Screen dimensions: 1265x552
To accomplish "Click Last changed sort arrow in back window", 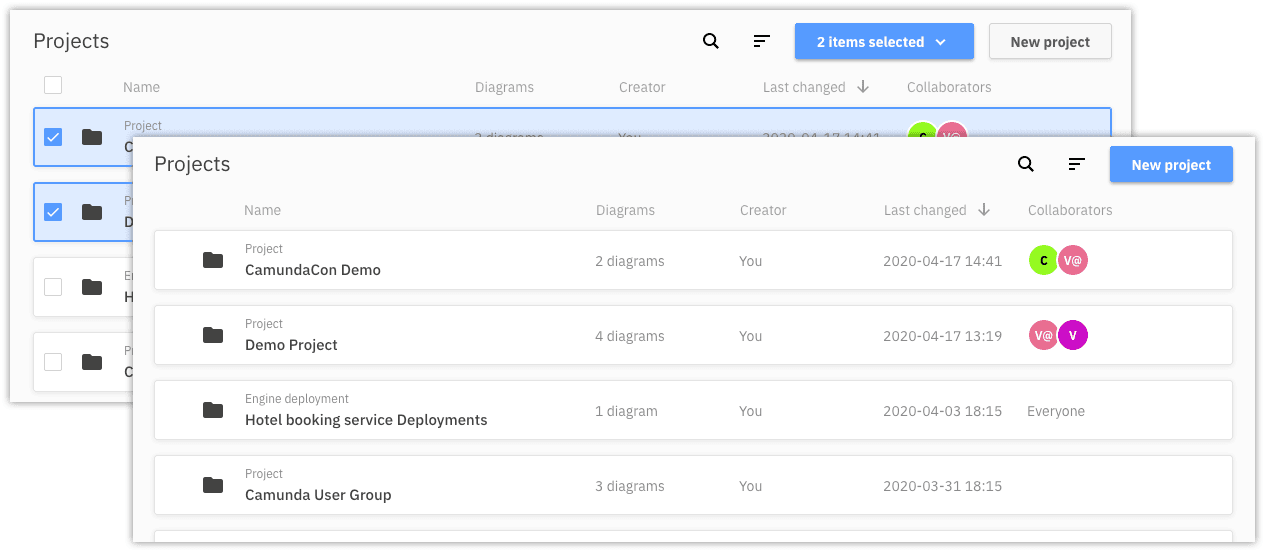I will tap(863, 87).
